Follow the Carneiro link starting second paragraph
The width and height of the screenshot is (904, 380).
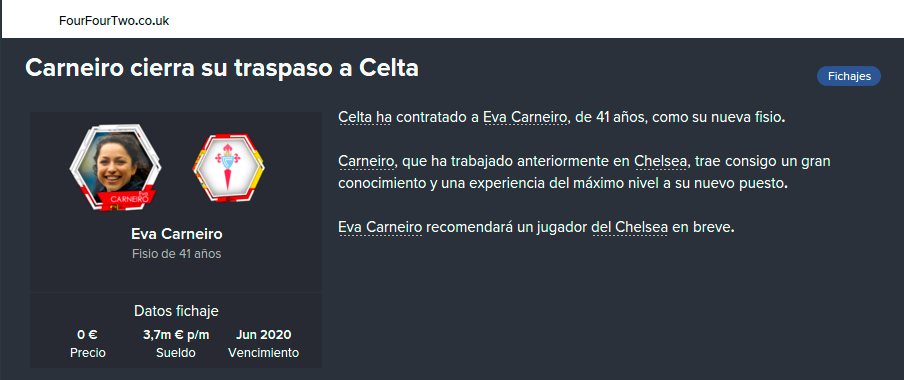click(x=367, y=161)
